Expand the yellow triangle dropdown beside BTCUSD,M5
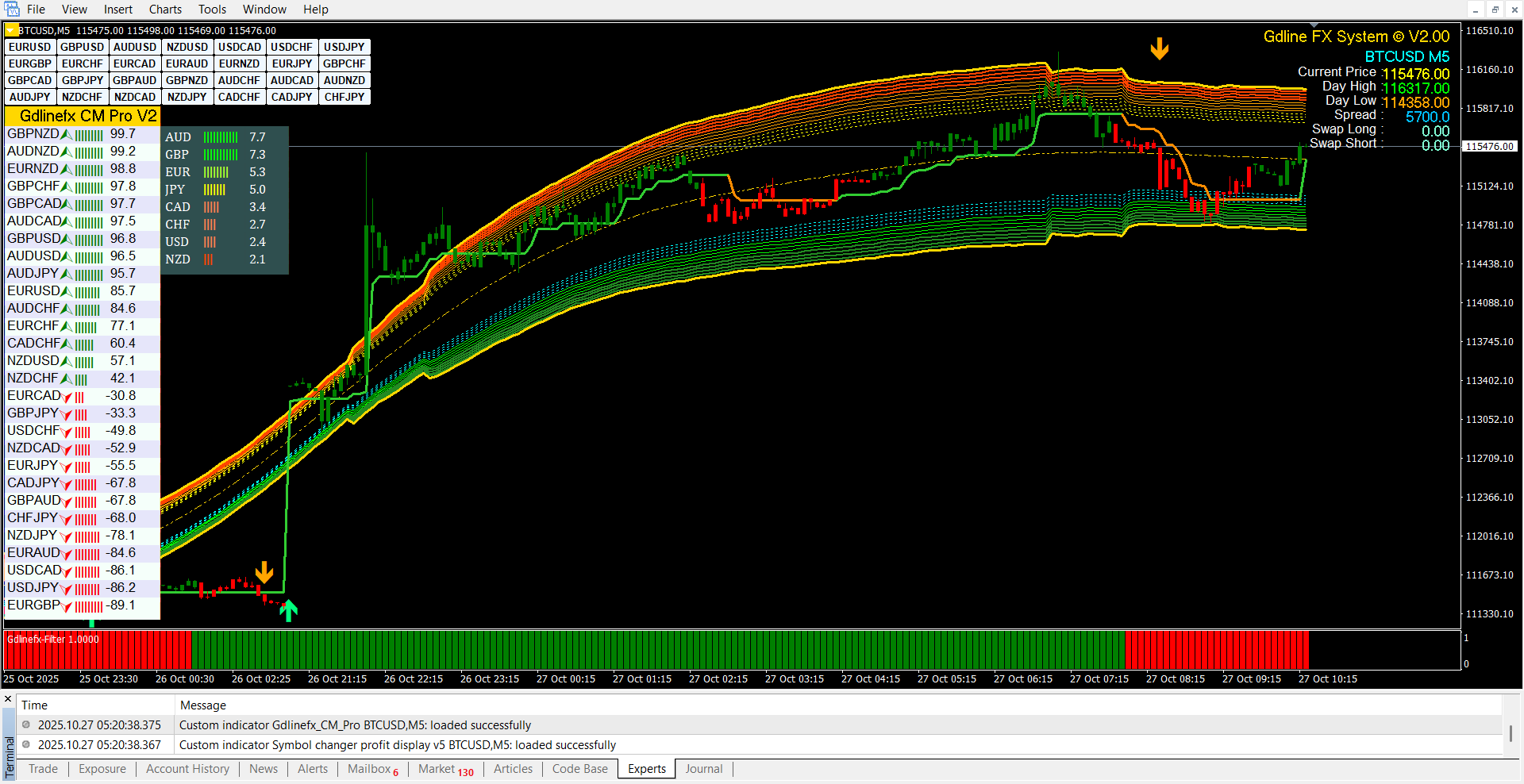1524x784 pixels. pos(11,30)
